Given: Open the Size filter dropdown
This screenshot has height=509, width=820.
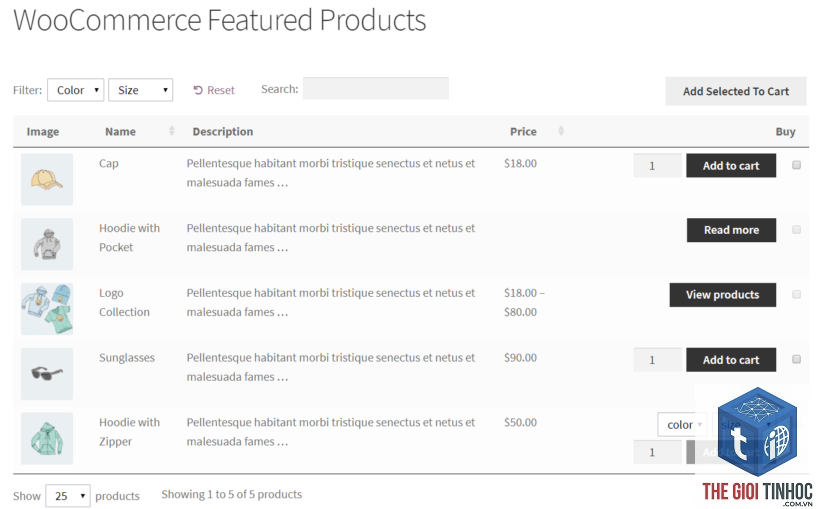Looking at the screenshot, I should click(140, 90).
